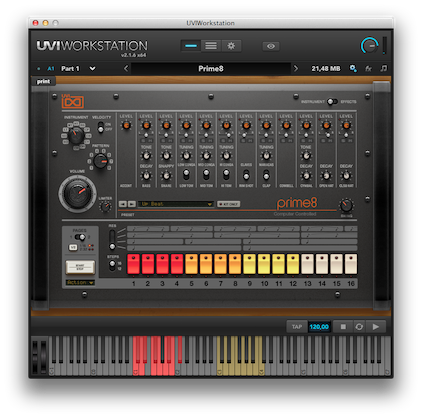This screenshot has height=418, width=422.
Task: Click the Bass Decay knob
Action: (146, 175)
